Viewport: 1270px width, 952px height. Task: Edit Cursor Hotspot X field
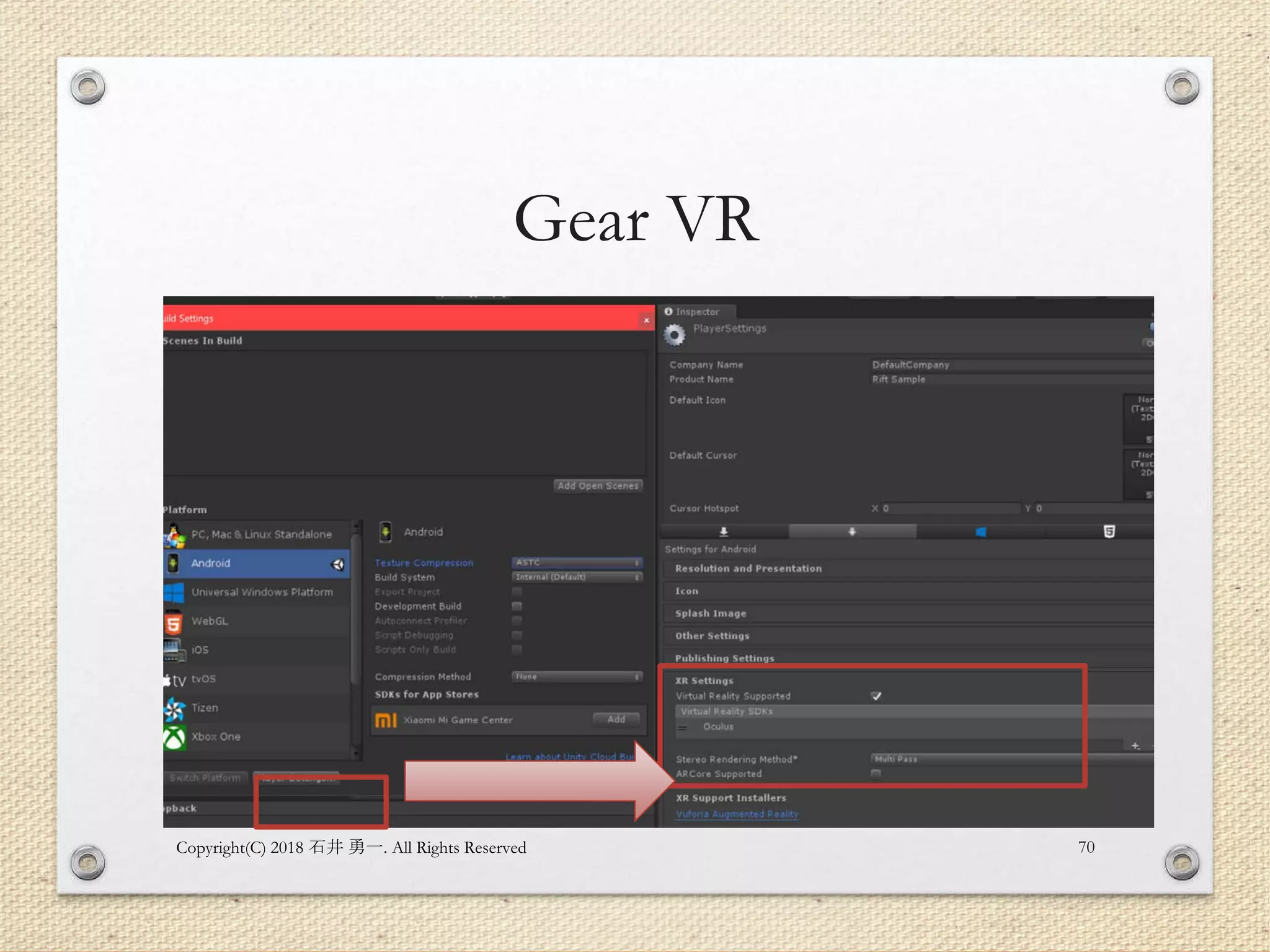pos(951,509)
